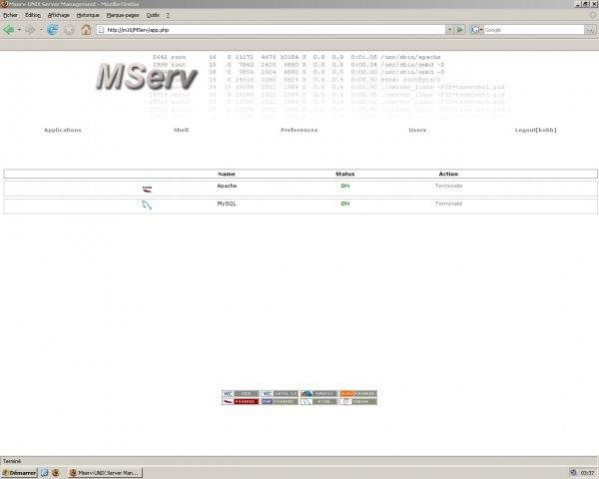This screenshot has width=599, height=479.
Task: Go to the browser home page icon
Action: (86, 29)
